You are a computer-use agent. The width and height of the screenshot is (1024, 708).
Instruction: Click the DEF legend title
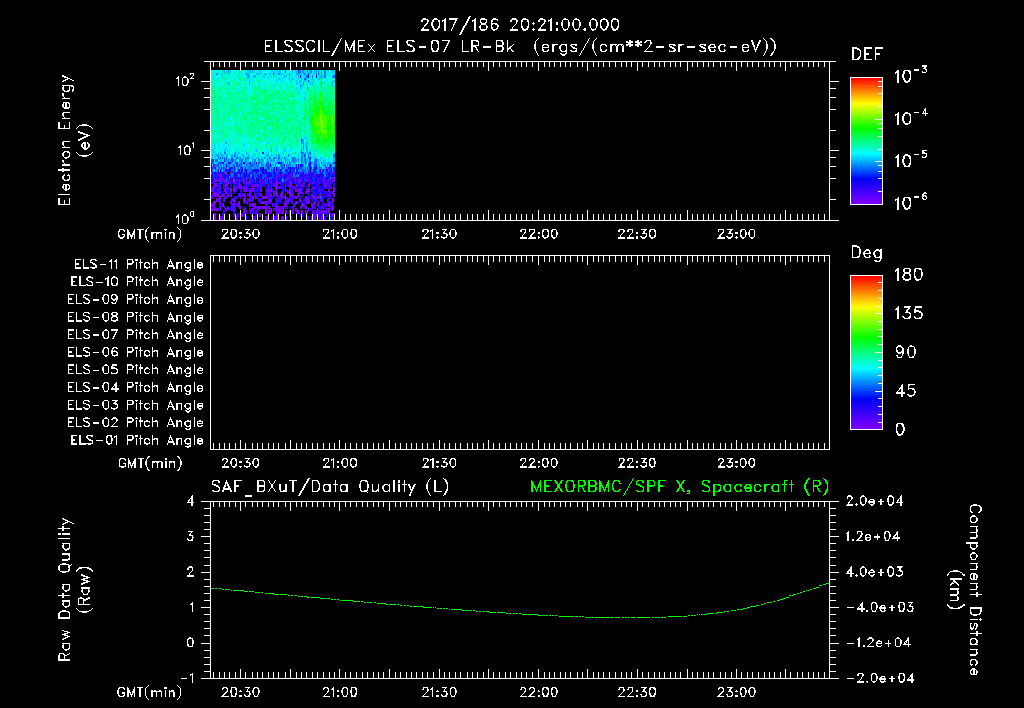coord(867,55)
